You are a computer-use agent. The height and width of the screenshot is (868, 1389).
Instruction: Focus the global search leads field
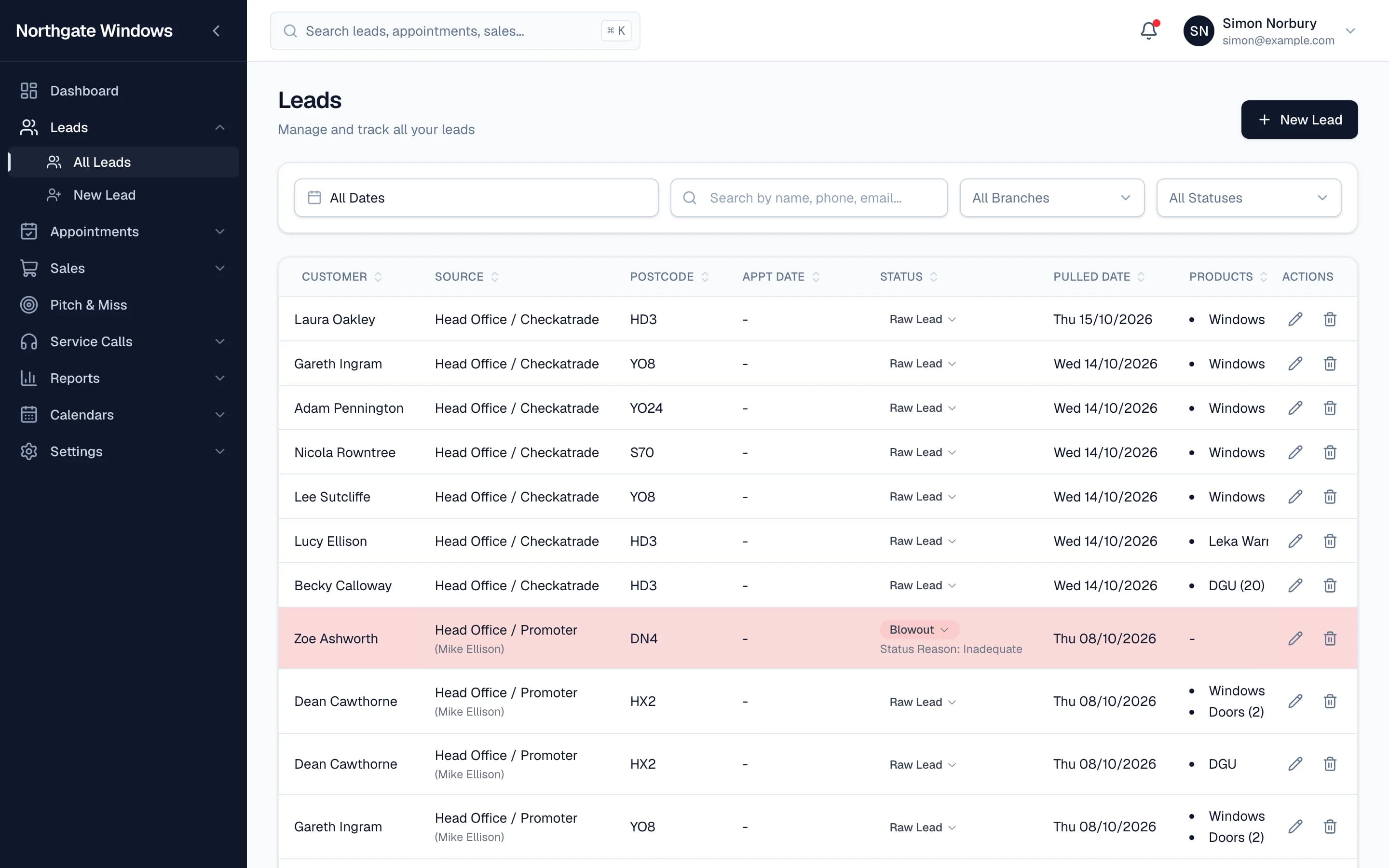455,31
